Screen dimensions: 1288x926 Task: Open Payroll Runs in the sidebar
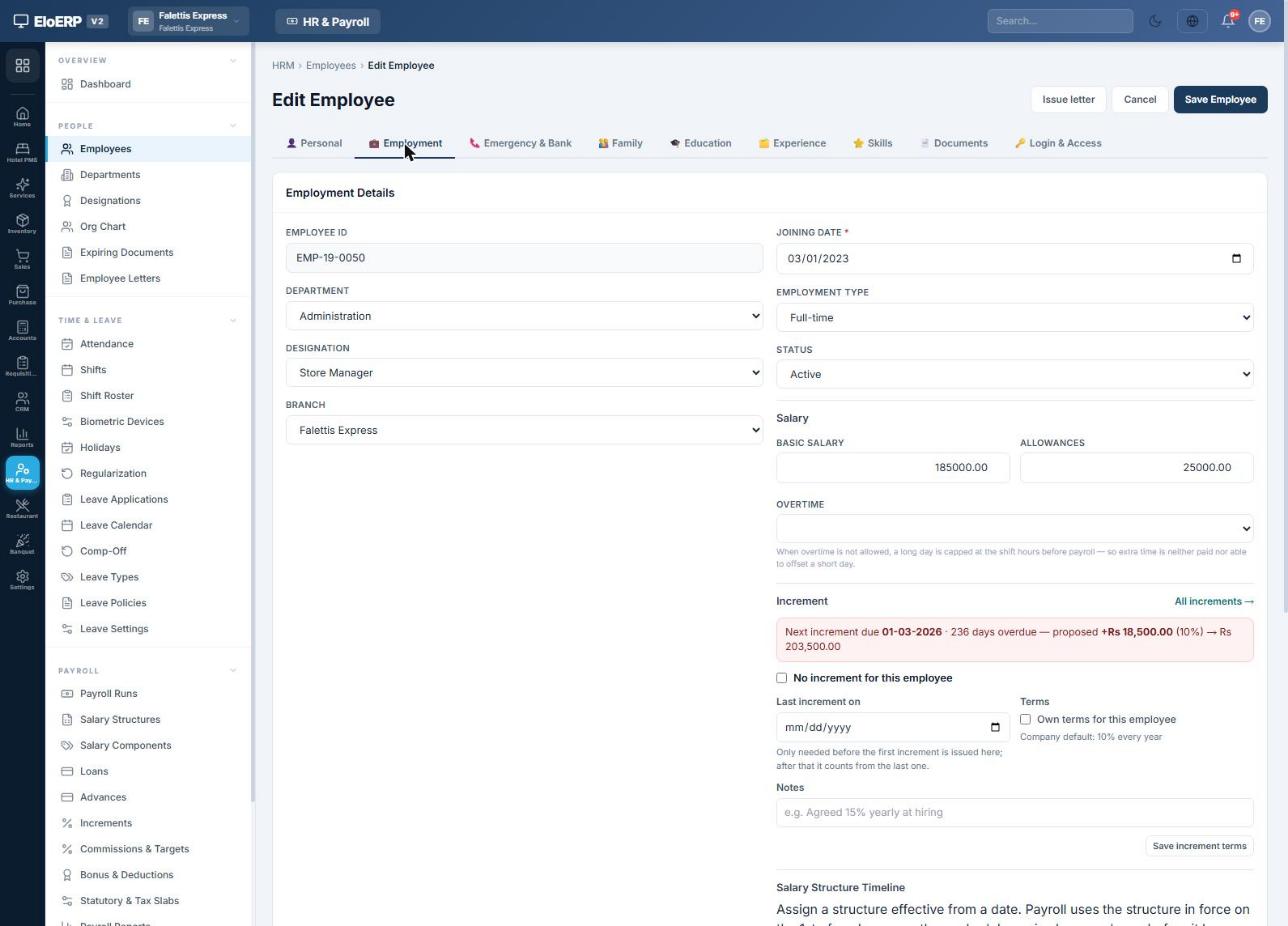coord(108,694)
